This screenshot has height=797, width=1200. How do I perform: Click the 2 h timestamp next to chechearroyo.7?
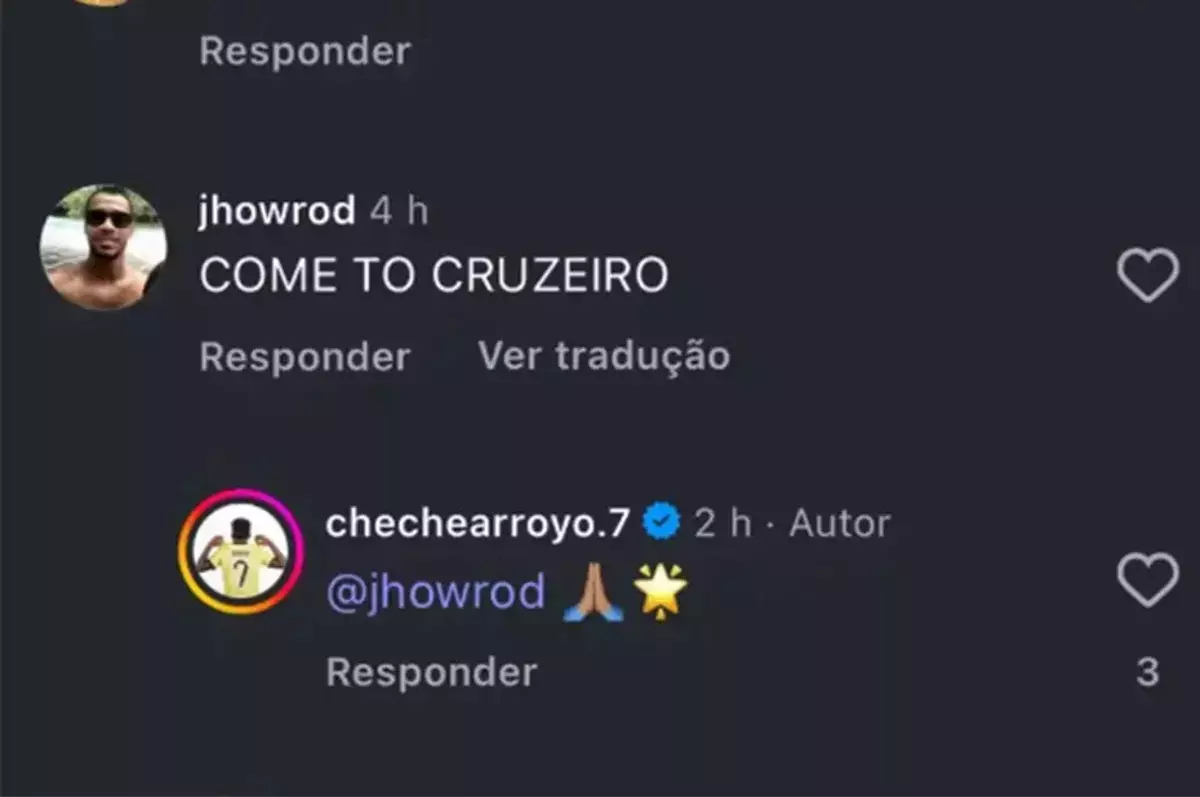tap(723, 523)
